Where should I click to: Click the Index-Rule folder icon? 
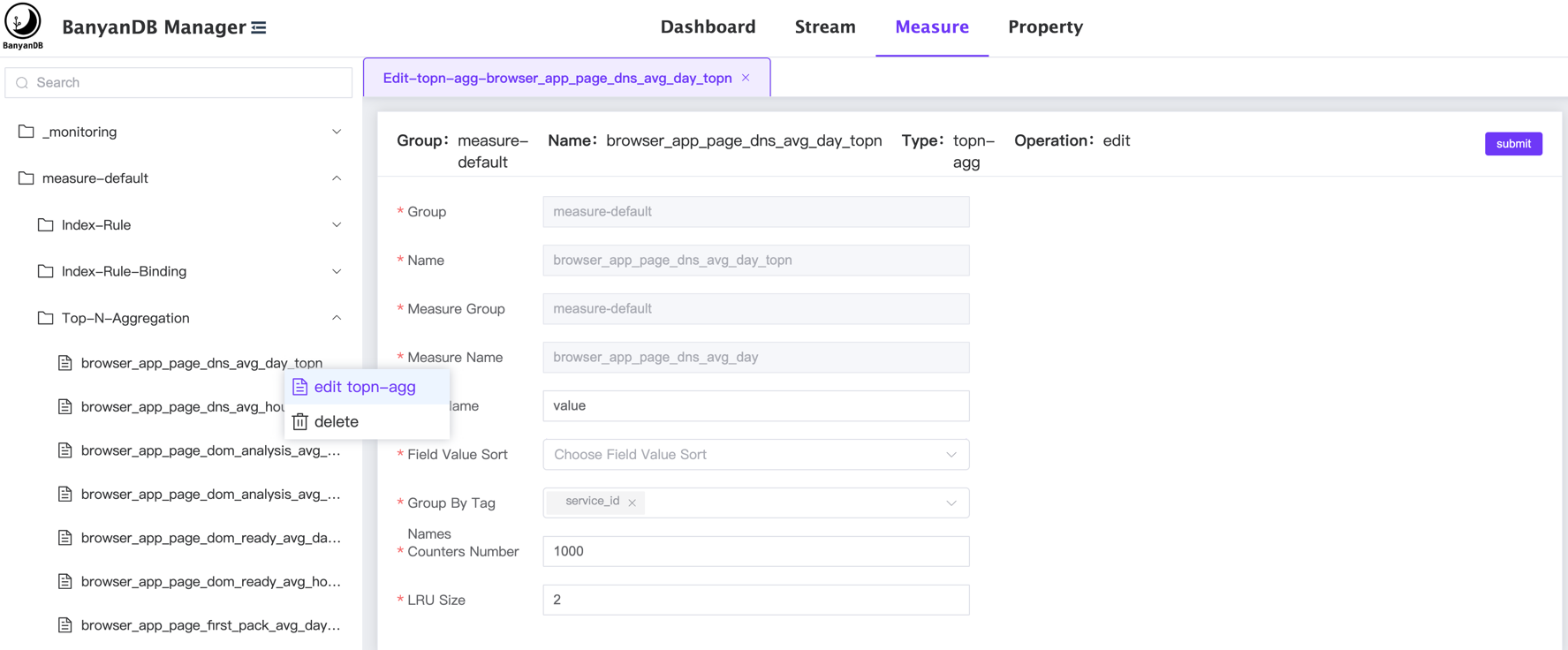coord(46,225)
